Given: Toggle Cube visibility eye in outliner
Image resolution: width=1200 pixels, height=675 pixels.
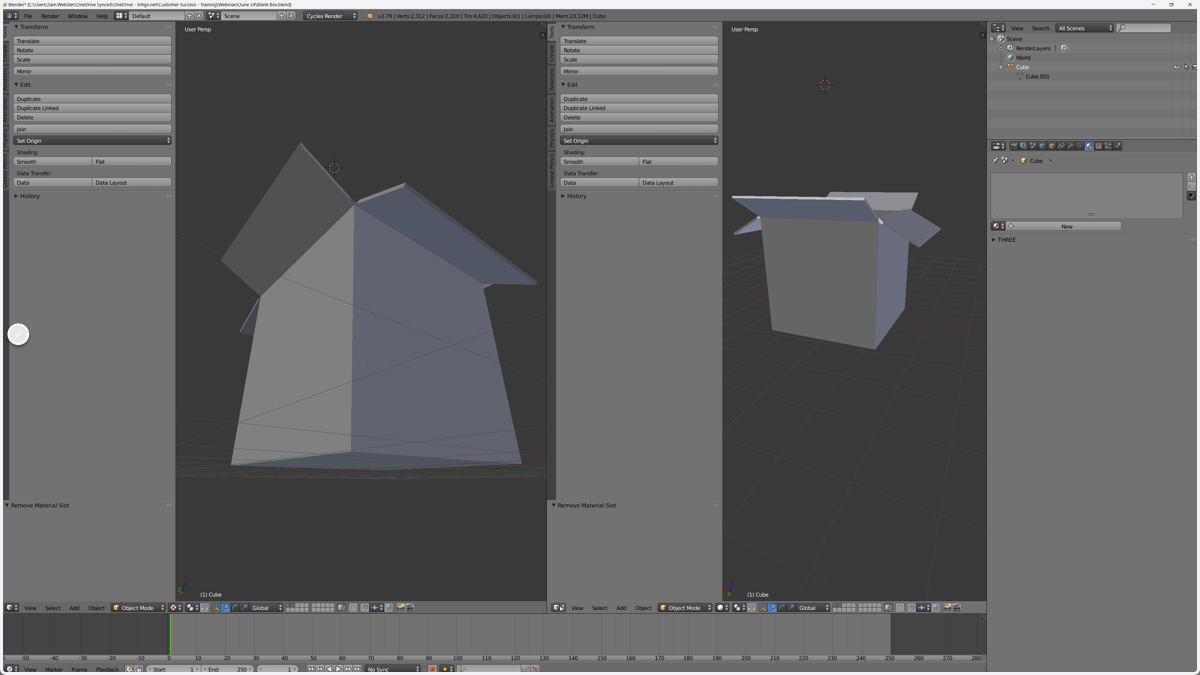Looking at the screenshot, I should pyautogui.click(x=1177, y=67).
